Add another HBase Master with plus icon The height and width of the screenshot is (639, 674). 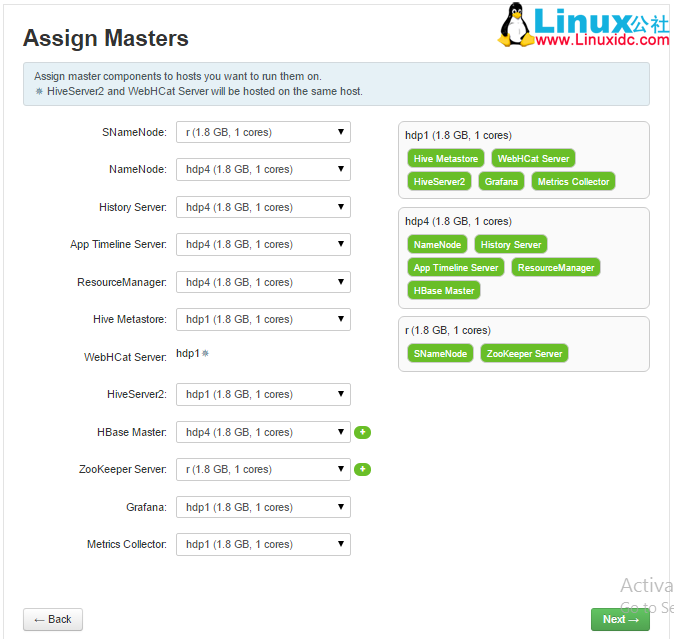click(x=362, y=432)
